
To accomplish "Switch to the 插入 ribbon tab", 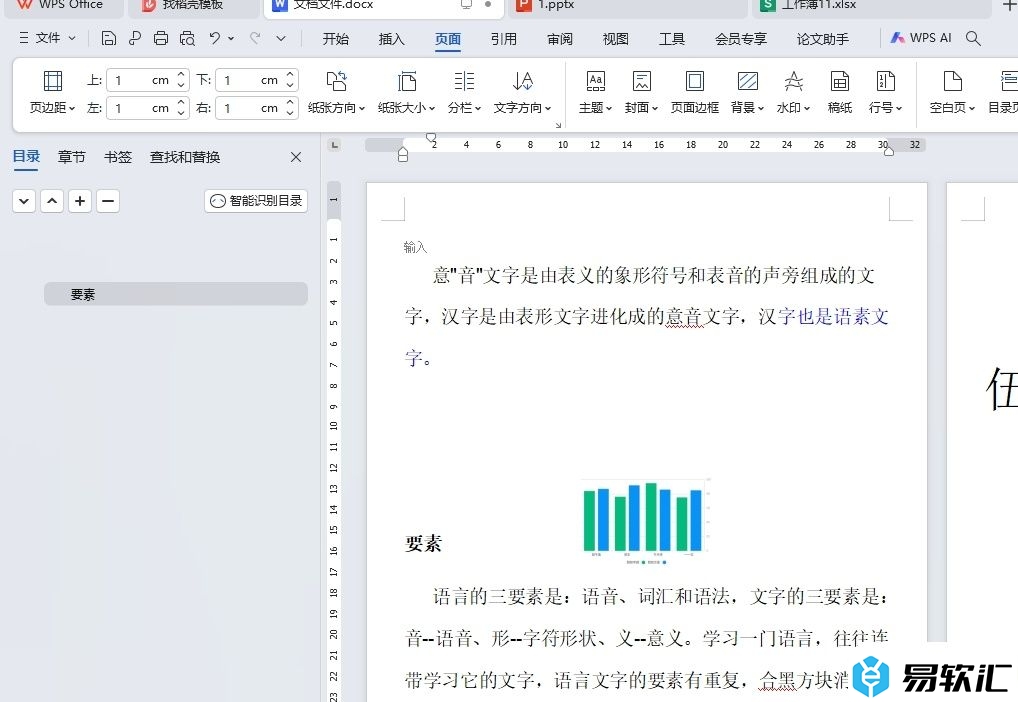I will 391,39.
